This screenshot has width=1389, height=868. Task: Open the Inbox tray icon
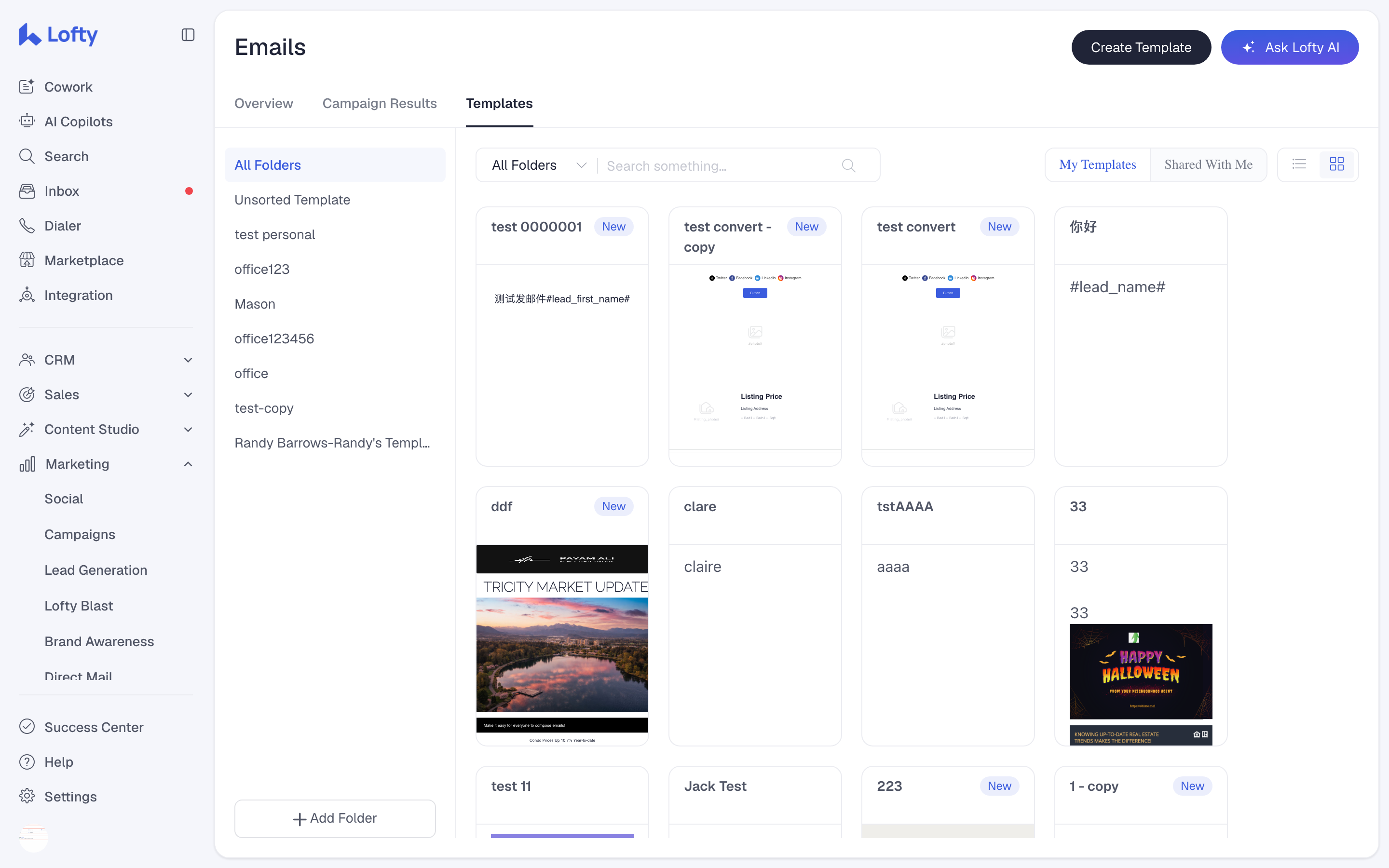[x=27, y=191]
